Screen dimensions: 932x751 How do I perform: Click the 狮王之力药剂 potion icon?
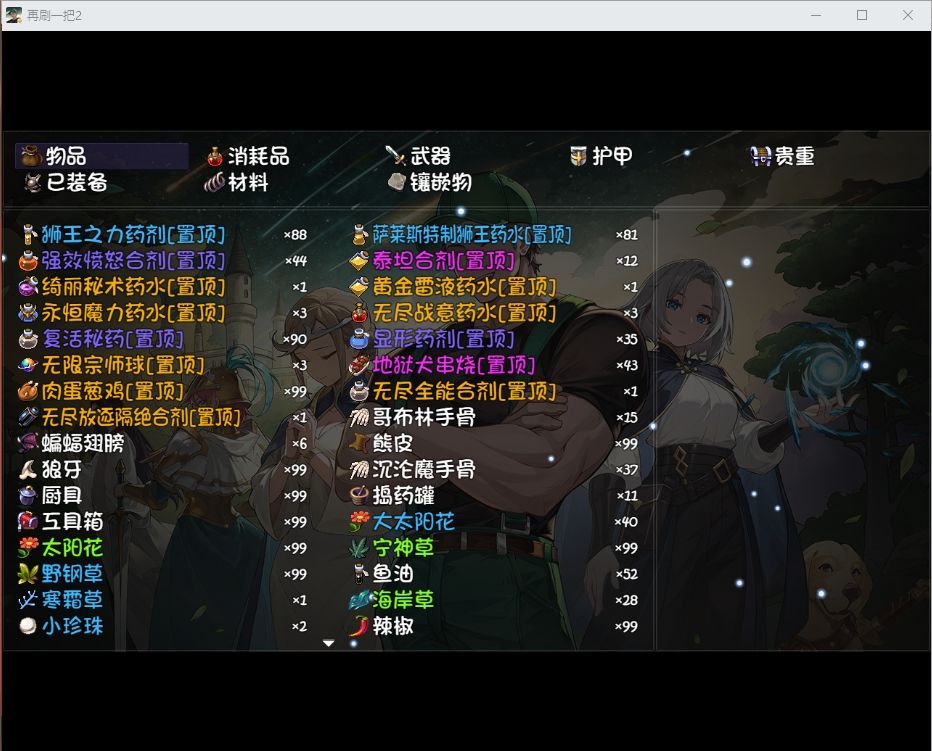tap(28, 234)
